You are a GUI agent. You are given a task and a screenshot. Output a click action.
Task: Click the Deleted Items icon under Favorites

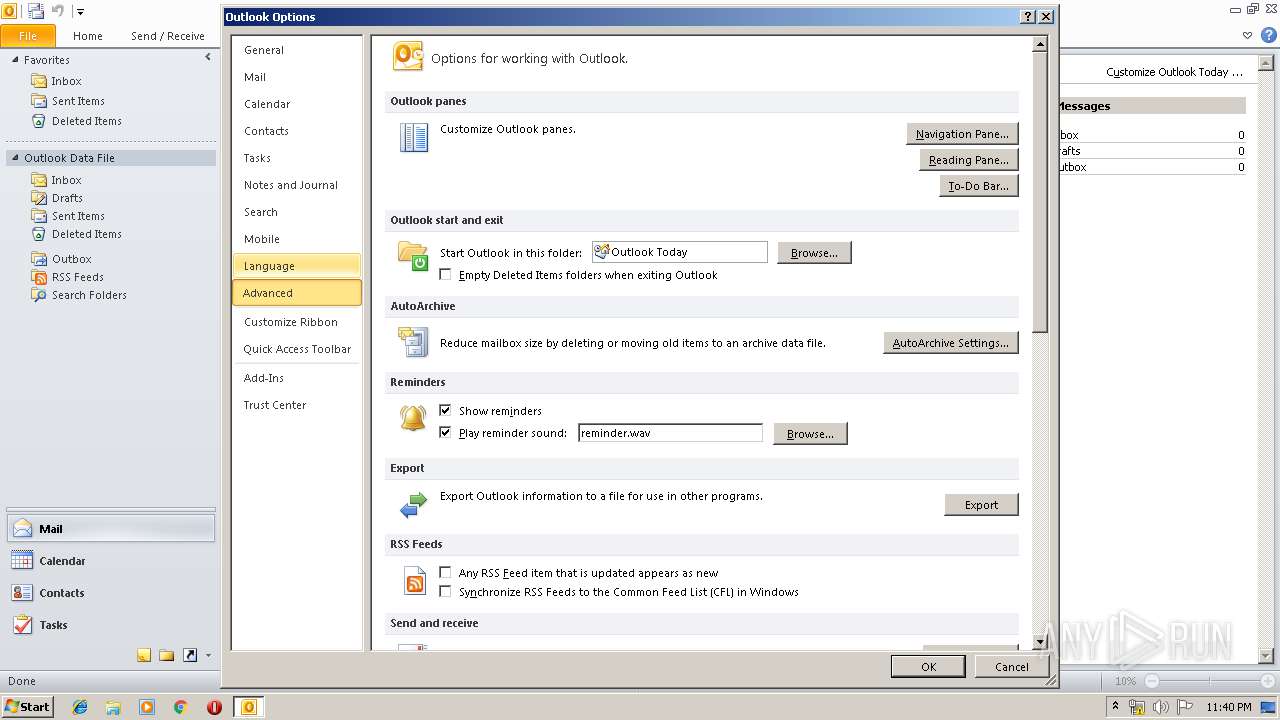39,121
